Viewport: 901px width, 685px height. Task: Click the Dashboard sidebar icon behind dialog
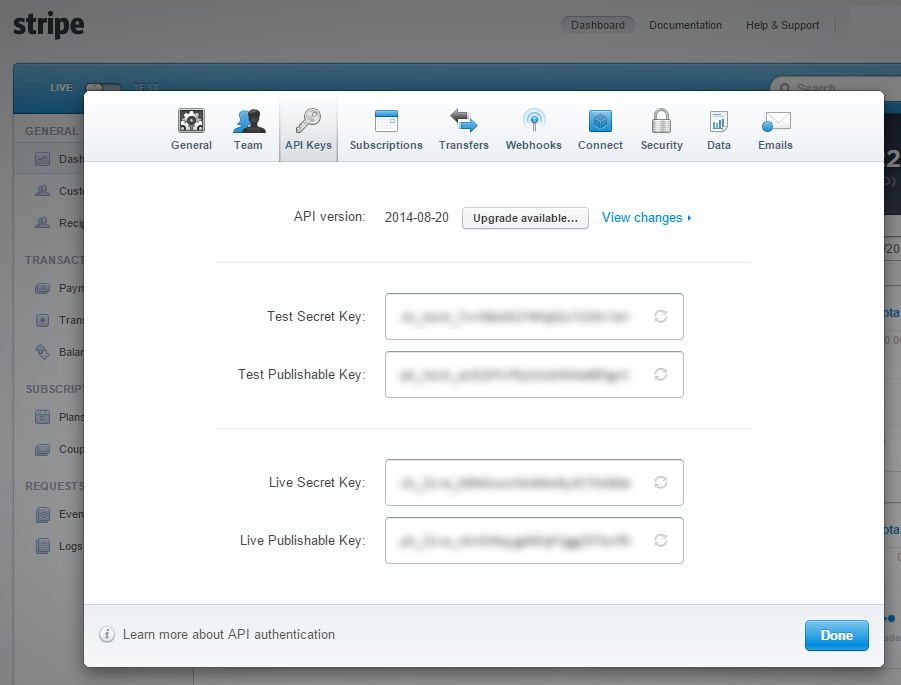(x=43, y=159)
